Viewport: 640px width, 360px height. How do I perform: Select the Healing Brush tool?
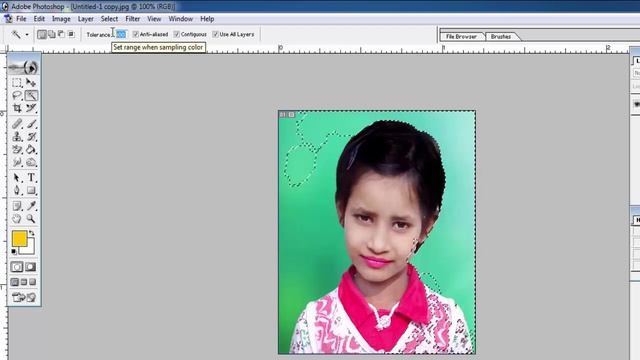[x=17, y=124]
